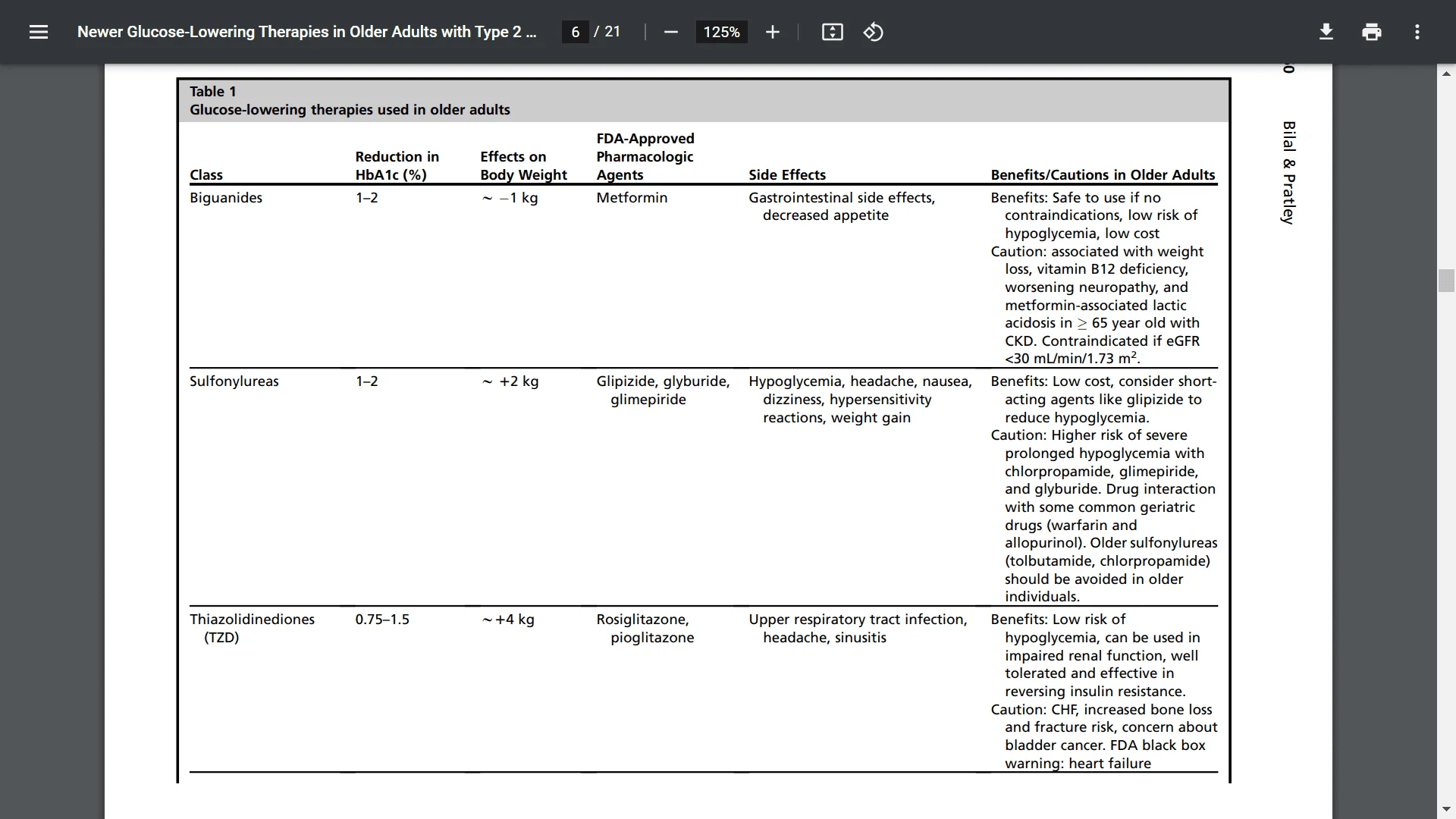Click the 'Rosiglitazone, pioglitazone' agents cell
The height and width of the screenshot is (819, 1456).
click(x=645, y=629)
